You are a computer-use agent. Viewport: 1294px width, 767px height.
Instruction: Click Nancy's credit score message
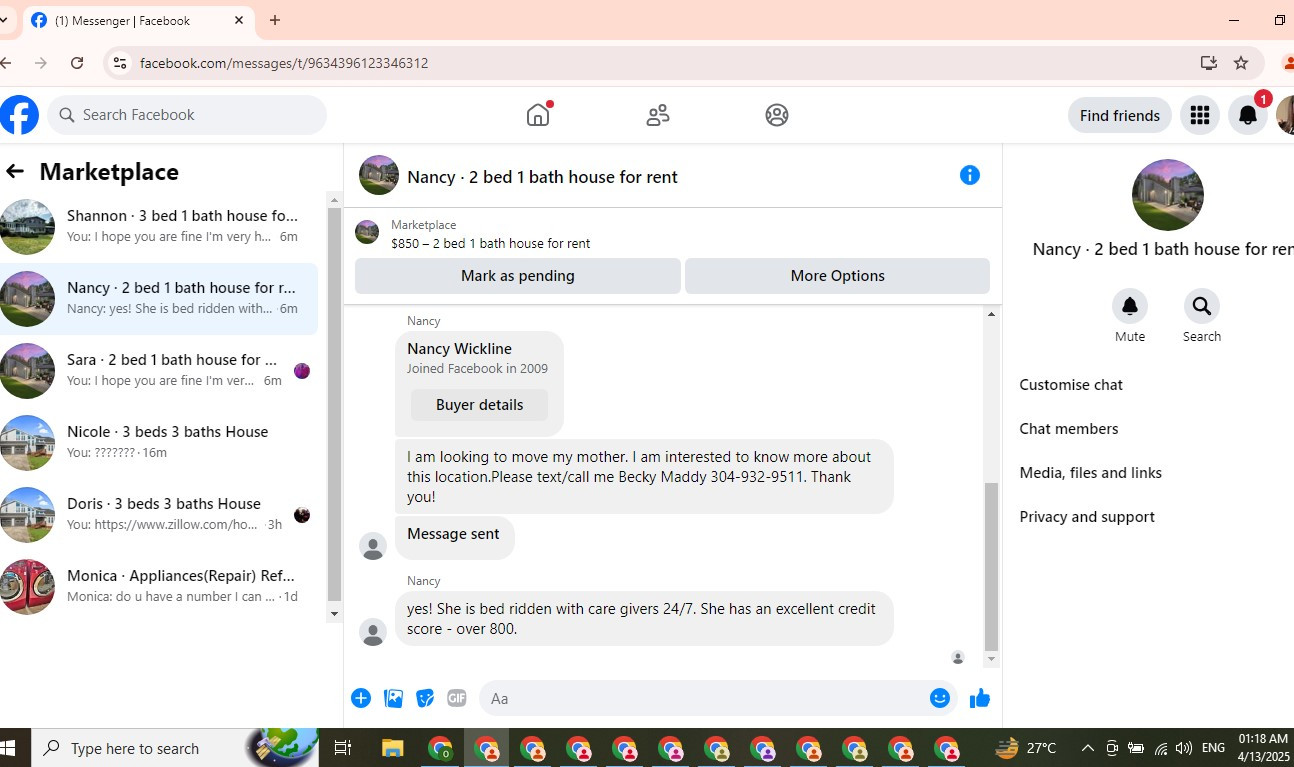(644, 618)
